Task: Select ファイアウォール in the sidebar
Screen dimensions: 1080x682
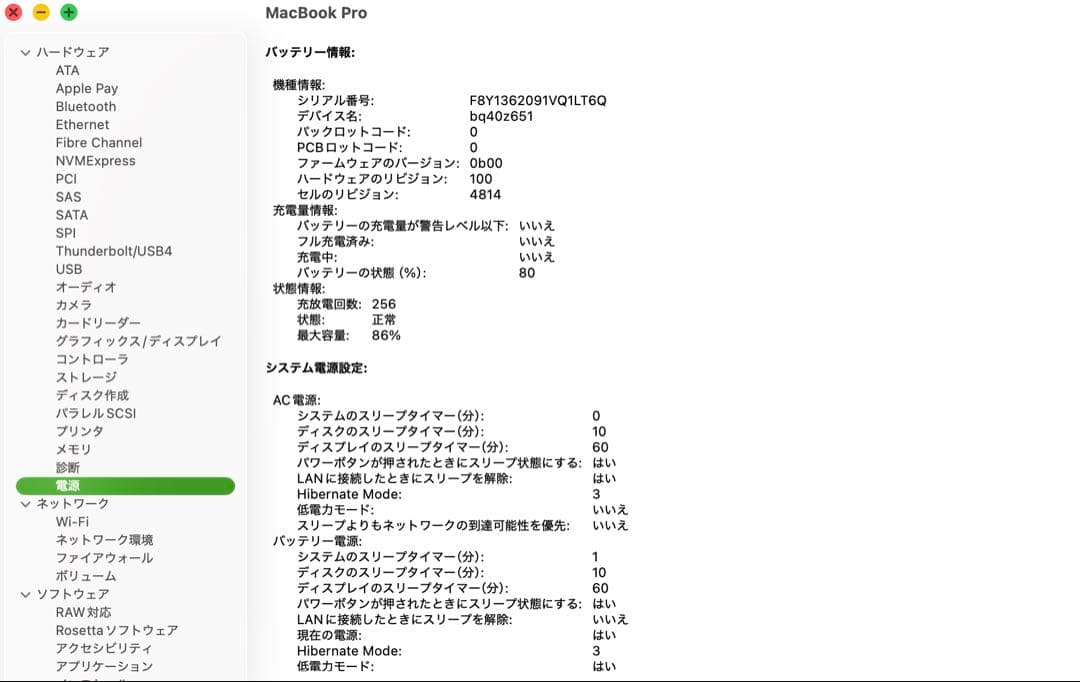Action: pos(104,558)
